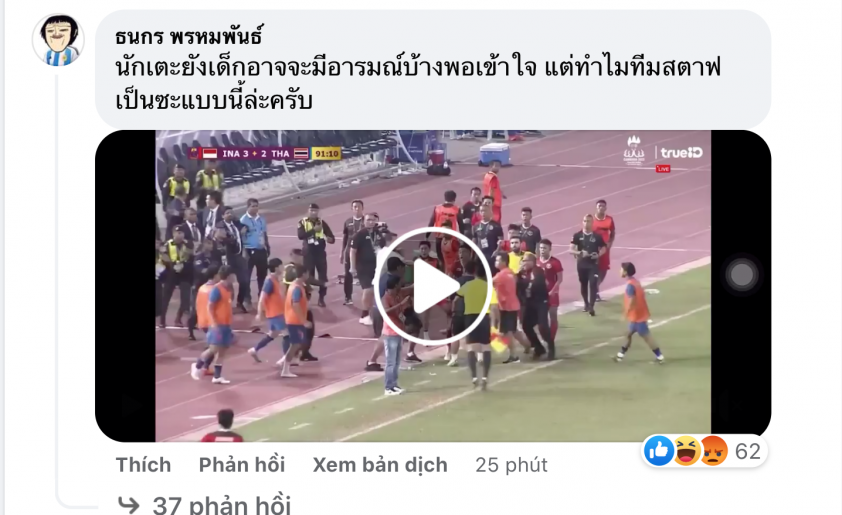Expand the 37 phản hồi replies
The width and height of the screenshot is (842, 515).
[x=222, y=505]
